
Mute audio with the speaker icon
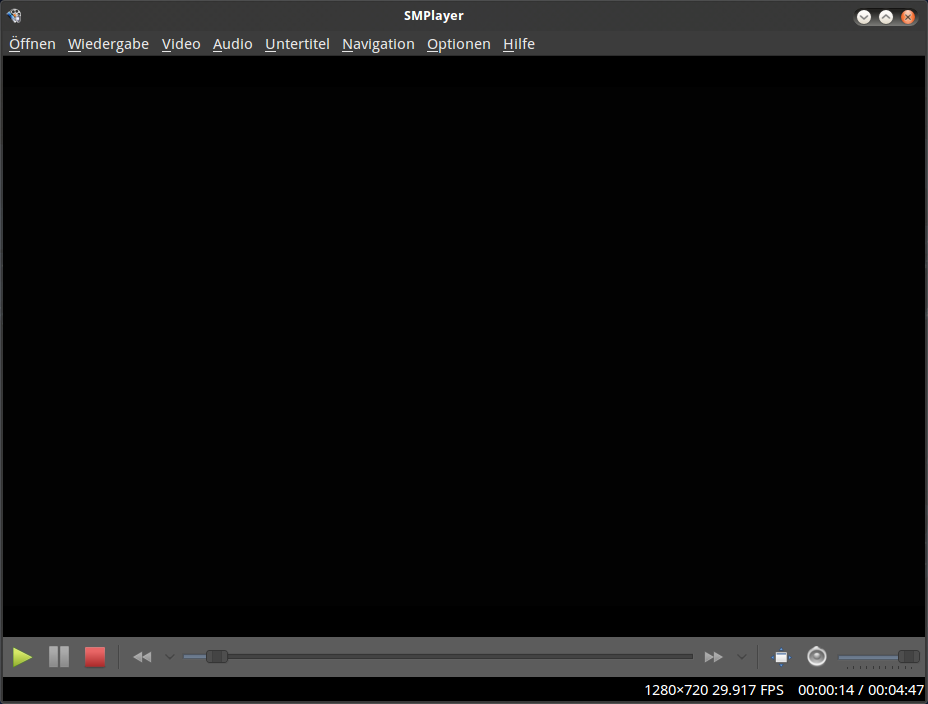pyautogui.click(x=817, y=657)
